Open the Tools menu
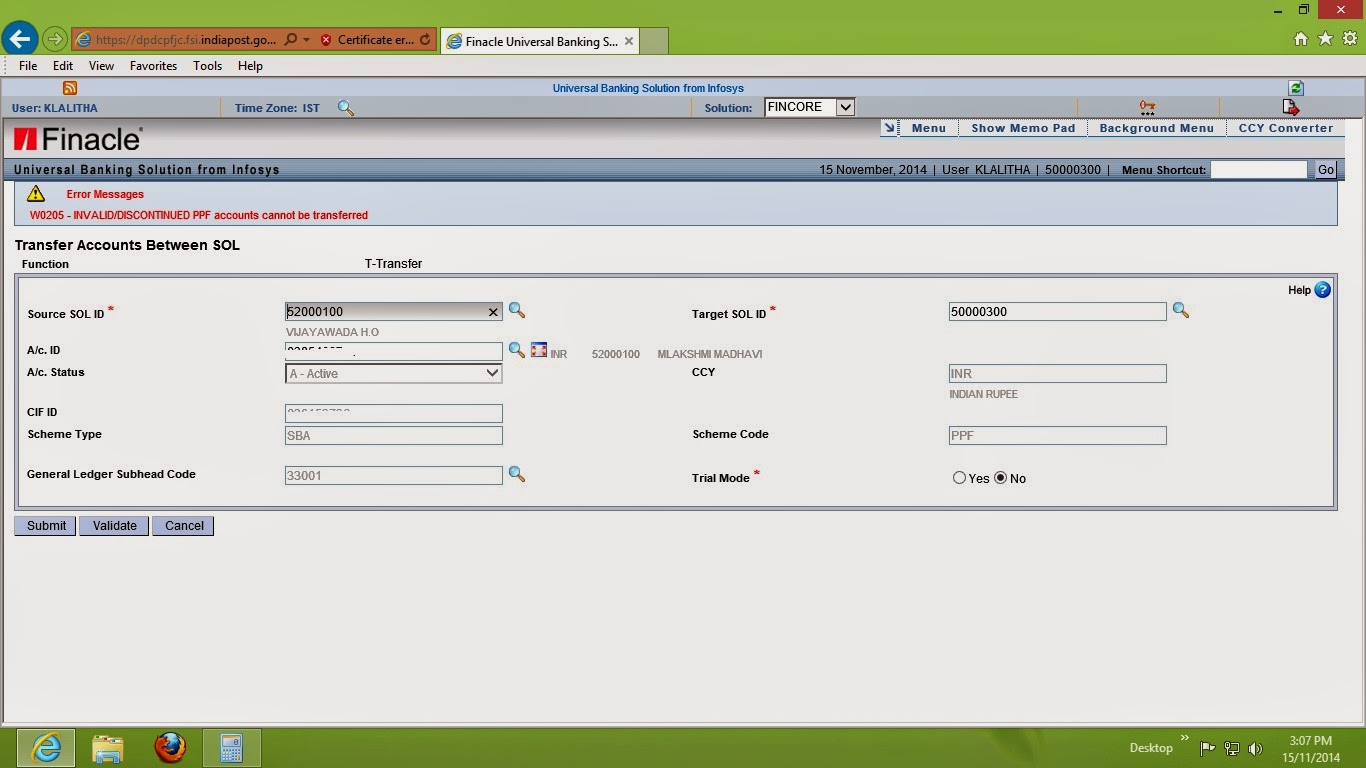1366x768 pixels. (x=207, y=66)
